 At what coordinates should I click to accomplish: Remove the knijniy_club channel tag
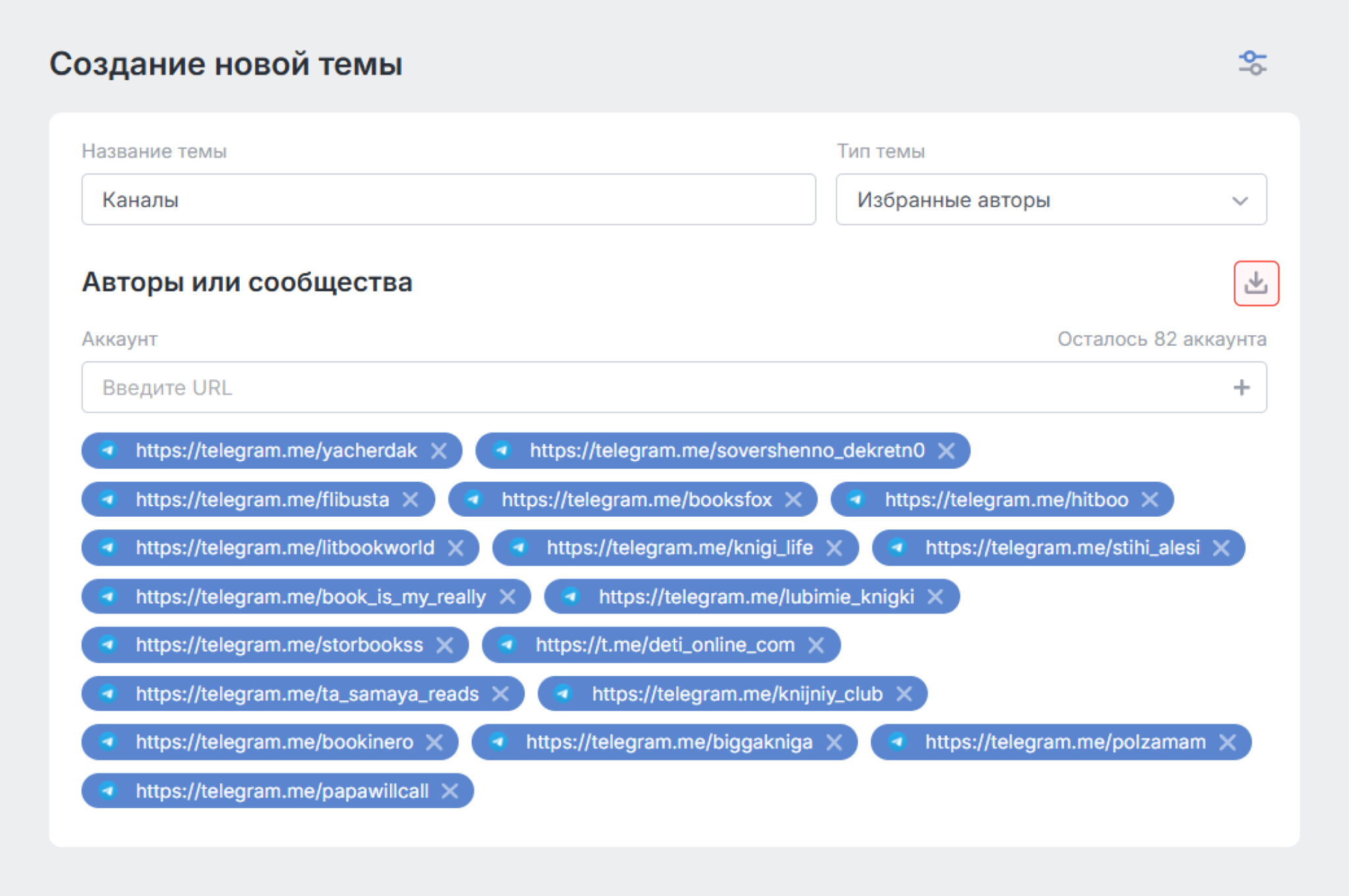[904, 694]
